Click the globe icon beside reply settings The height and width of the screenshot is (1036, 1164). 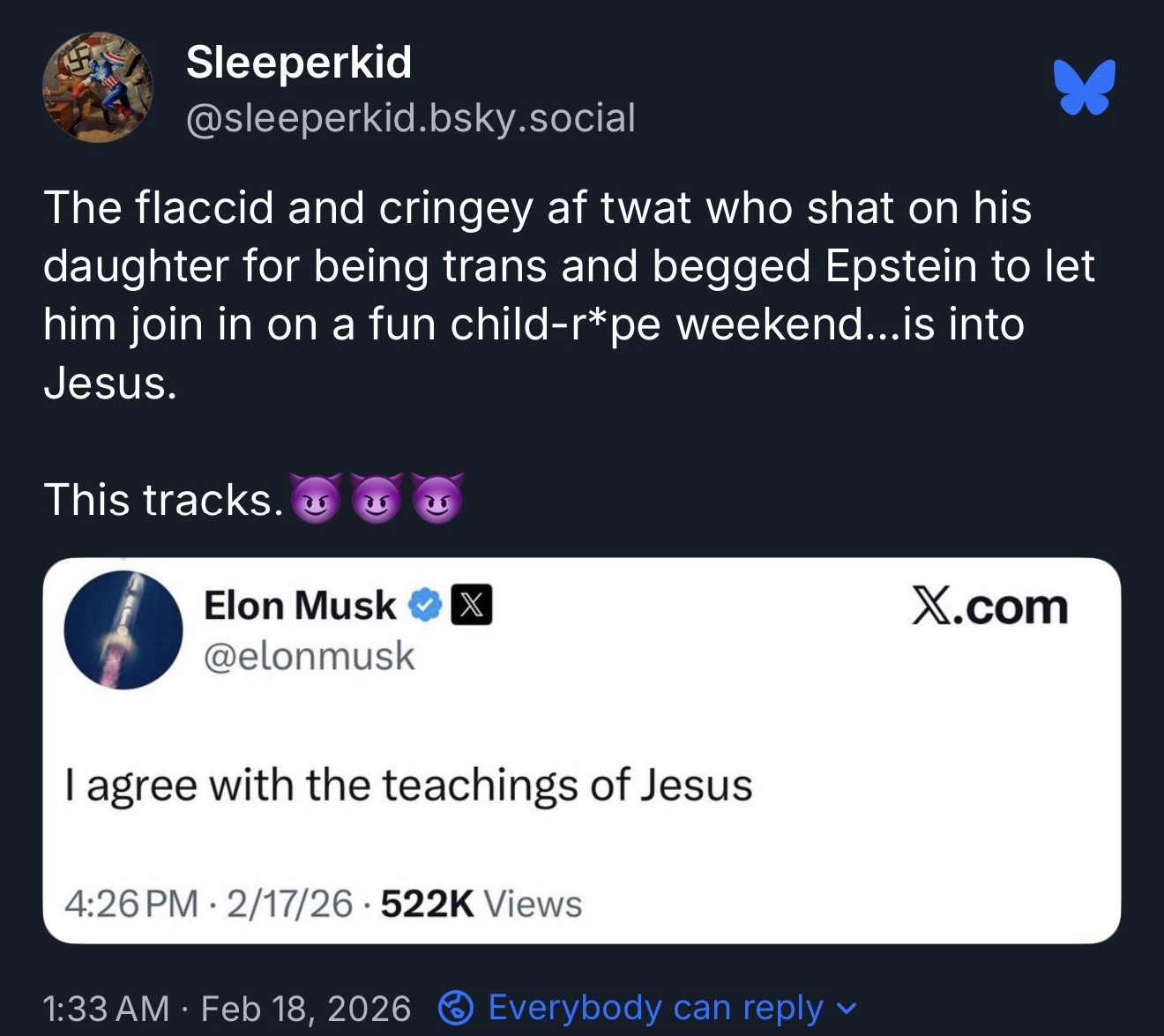coord(456,1008)
